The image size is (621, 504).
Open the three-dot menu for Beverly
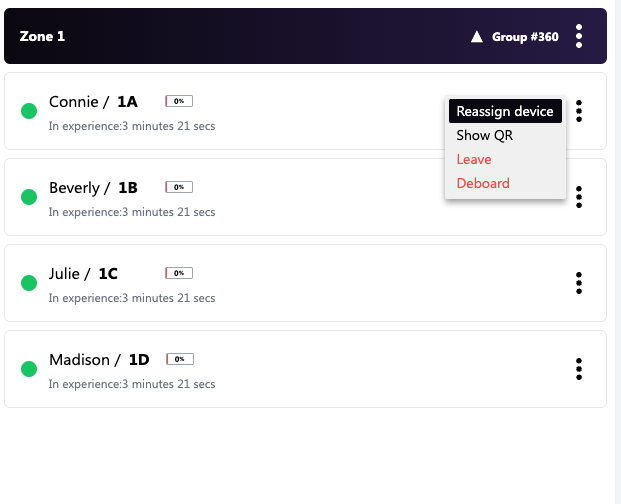coord(579,197)
